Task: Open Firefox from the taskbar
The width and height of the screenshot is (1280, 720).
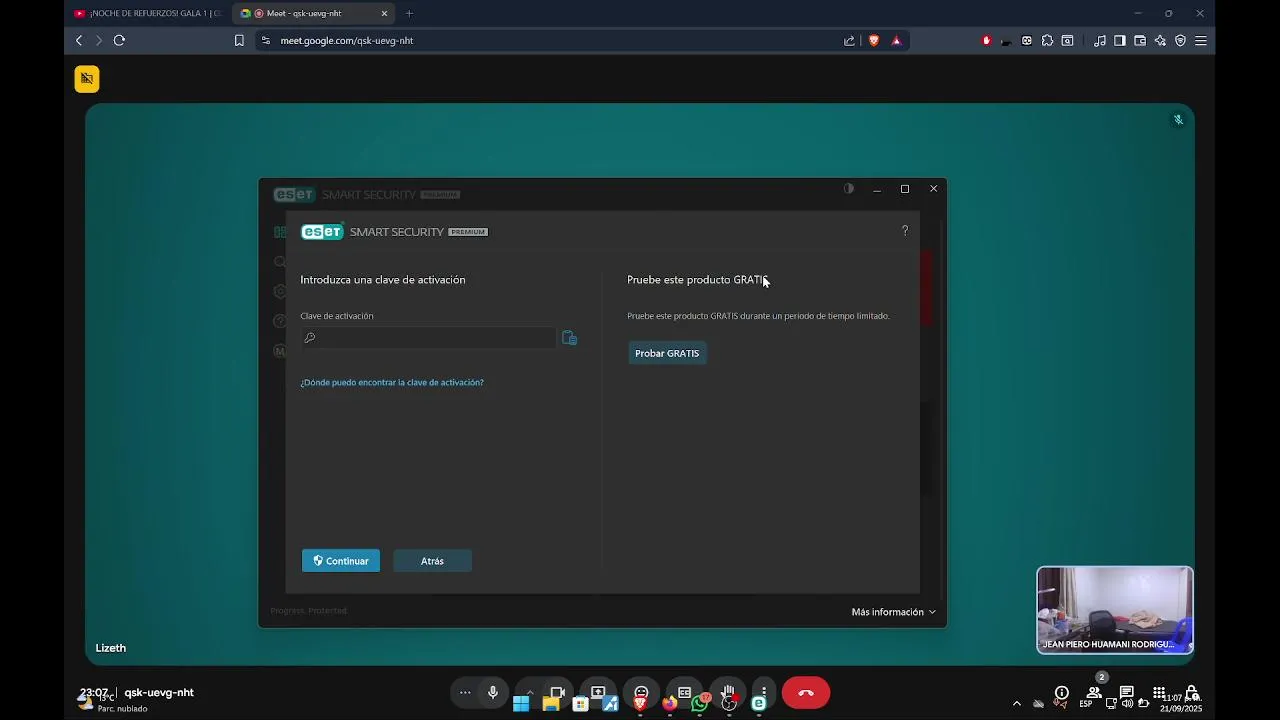Action: coord(670,704)
